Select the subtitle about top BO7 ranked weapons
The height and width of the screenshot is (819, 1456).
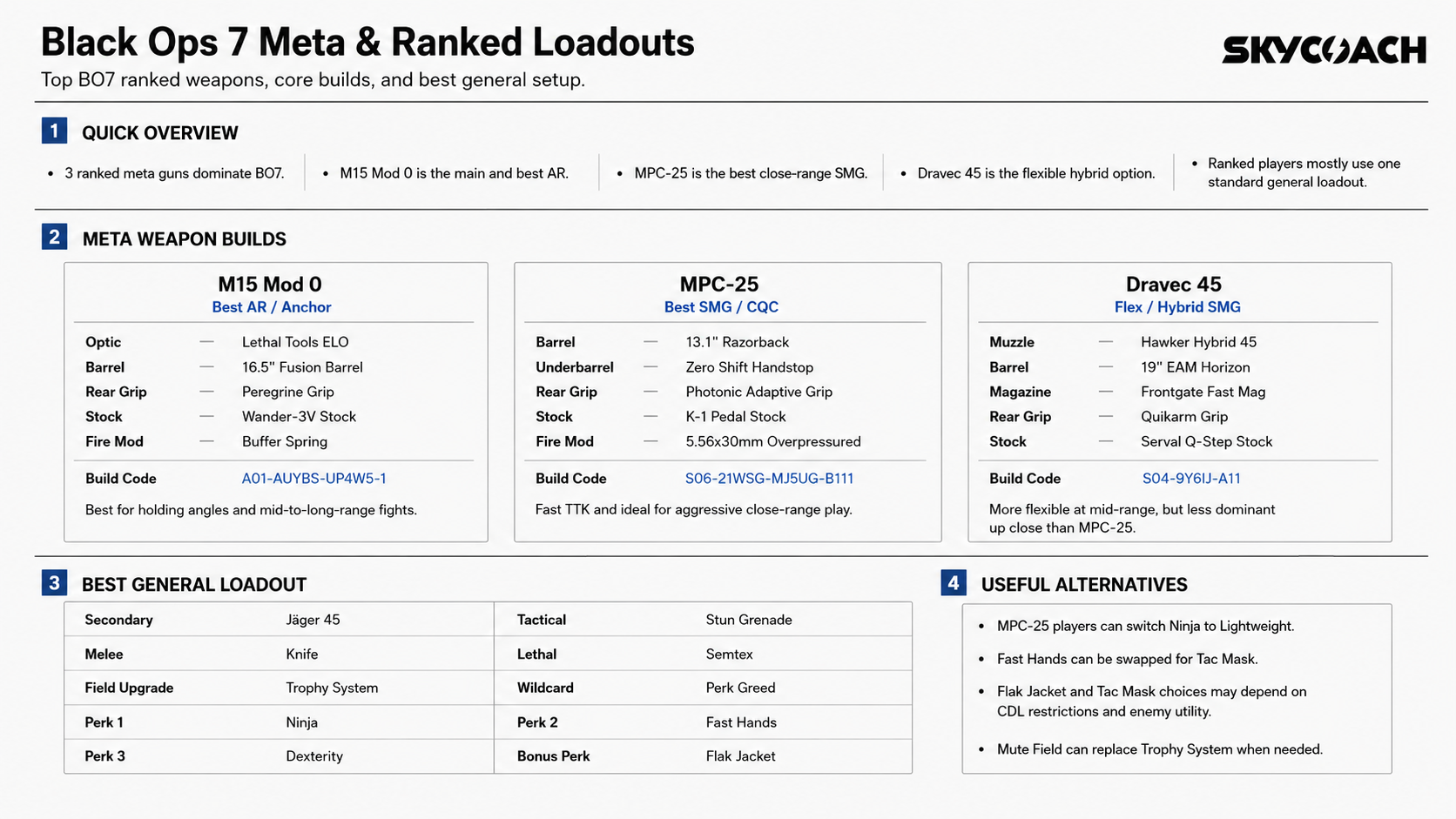pos(313,80)
